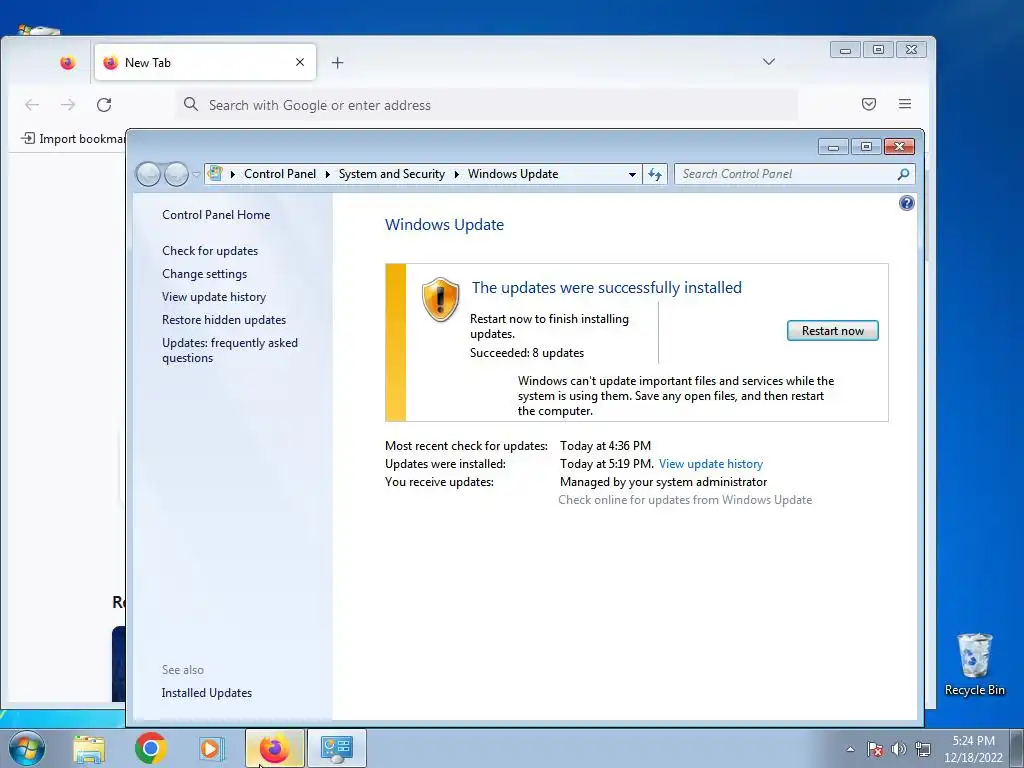This screenshot has width=1024, height=768.
Task: Click View update history link beside 5:19 PM
Action: click(711, 464)
